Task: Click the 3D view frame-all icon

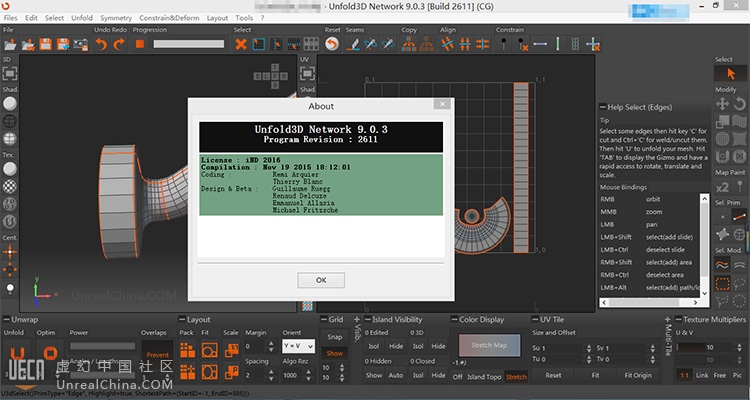Action: pos(10,73)
